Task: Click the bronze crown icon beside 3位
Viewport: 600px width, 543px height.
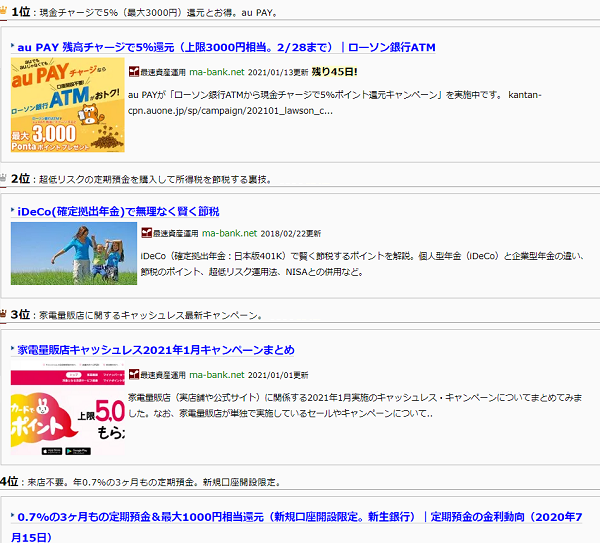Action: (x=3, y=313)
